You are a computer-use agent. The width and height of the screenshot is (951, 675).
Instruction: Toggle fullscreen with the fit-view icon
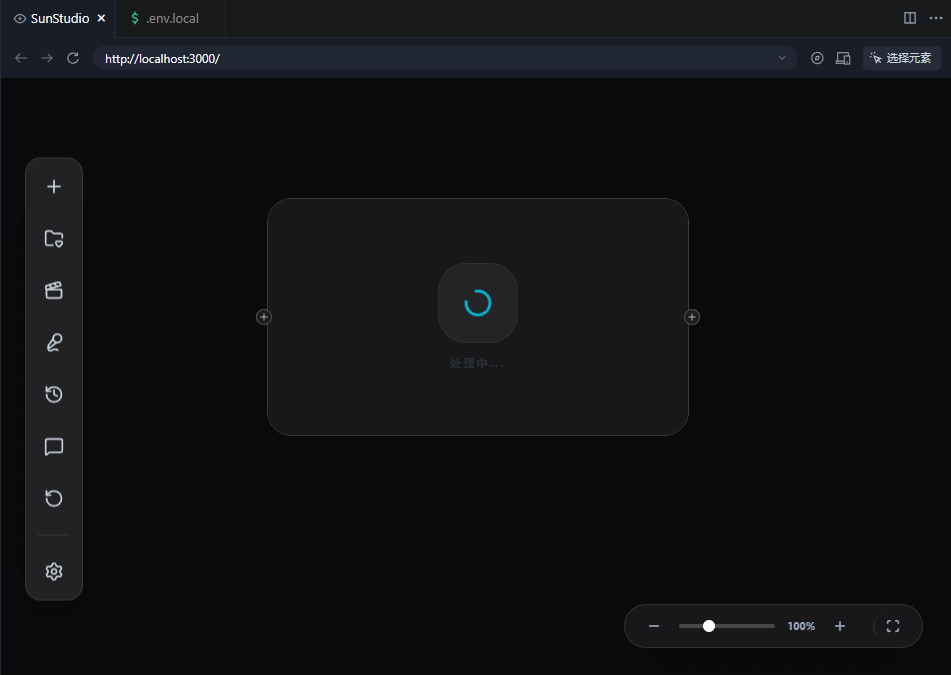[x=893, y=626]
